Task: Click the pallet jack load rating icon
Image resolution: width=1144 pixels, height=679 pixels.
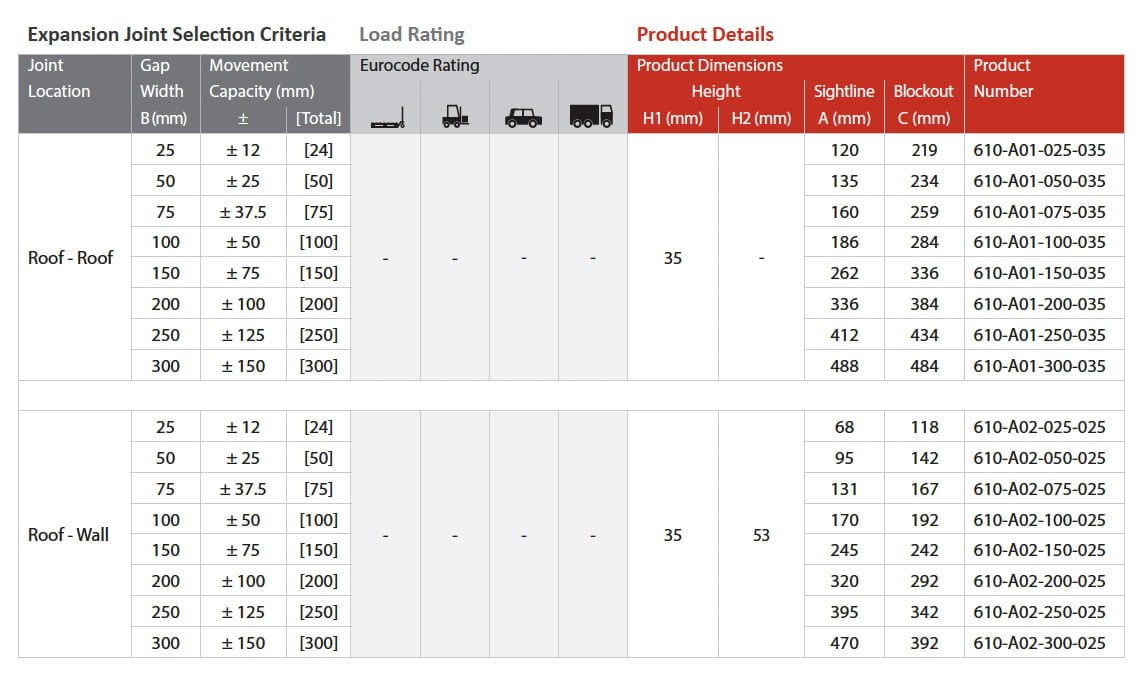Action: (x=387, y=117)
